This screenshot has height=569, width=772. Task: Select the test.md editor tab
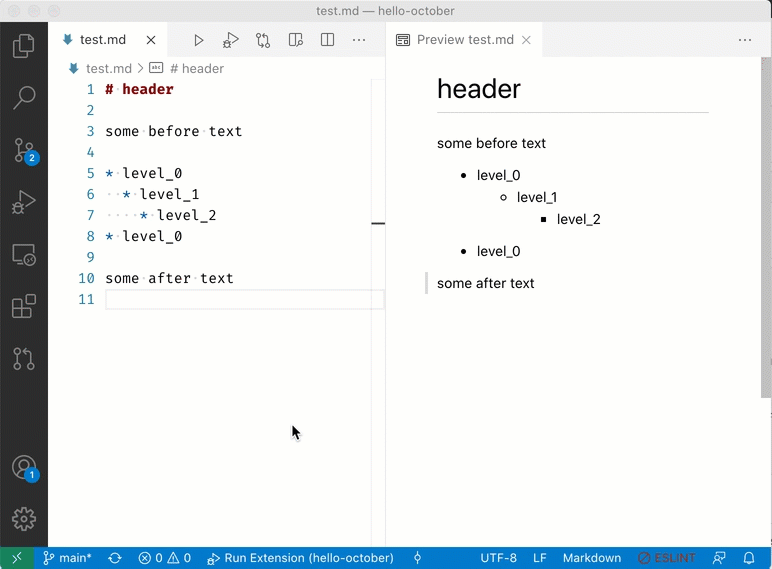pyautogui.click(x=103, y=40)
